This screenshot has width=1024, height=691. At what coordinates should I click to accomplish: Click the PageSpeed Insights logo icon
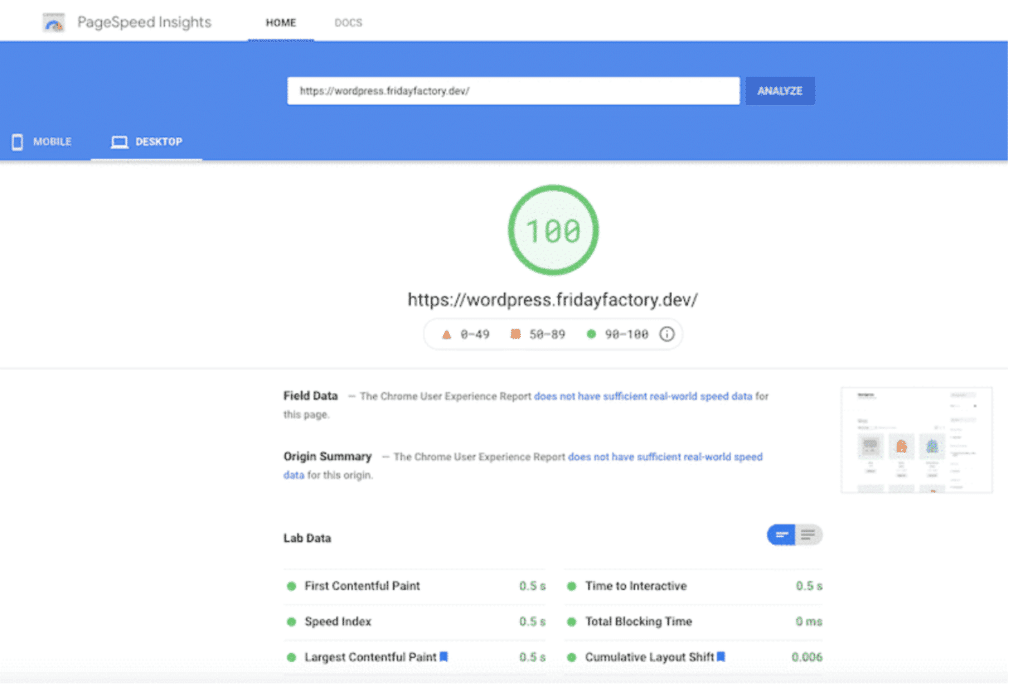coord(54,23)
